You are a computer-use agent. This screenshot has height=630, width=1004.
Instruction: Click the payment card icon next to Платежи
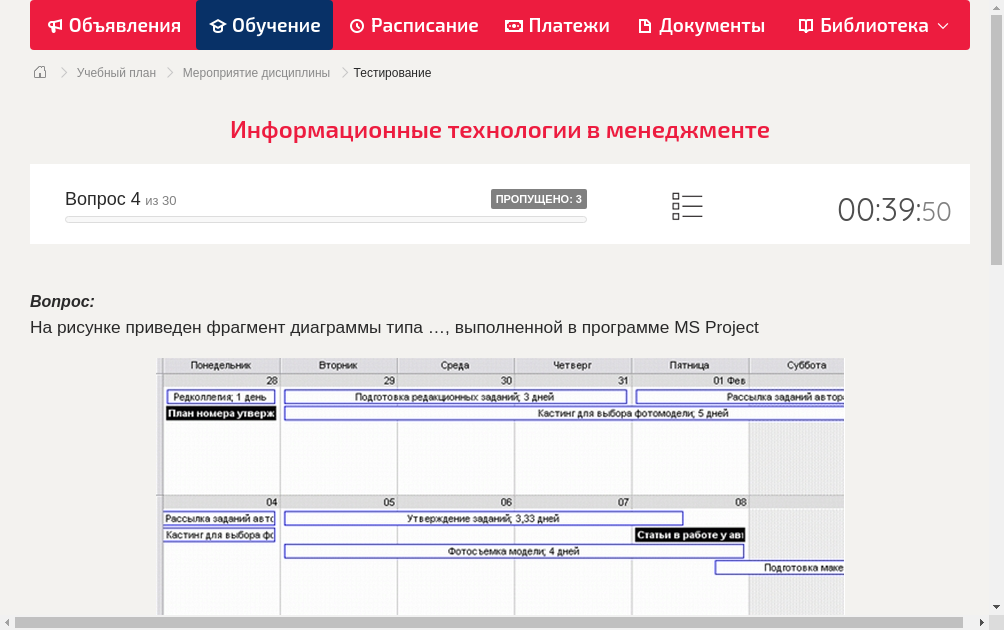[x=511, y=25]
